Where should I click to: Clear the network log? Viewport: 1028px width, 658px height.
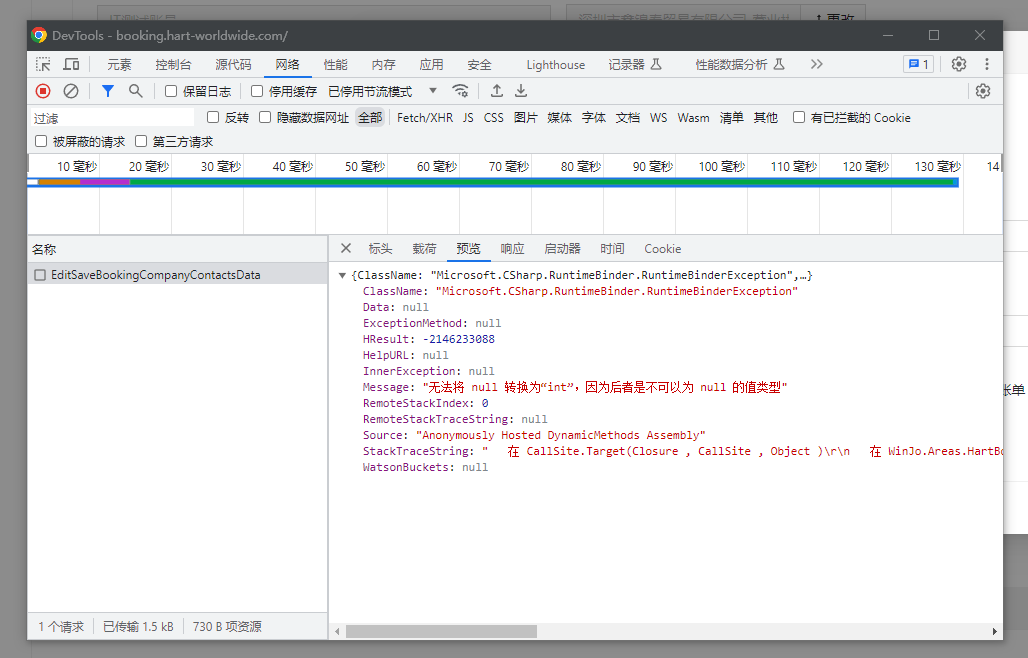(71, 91)
